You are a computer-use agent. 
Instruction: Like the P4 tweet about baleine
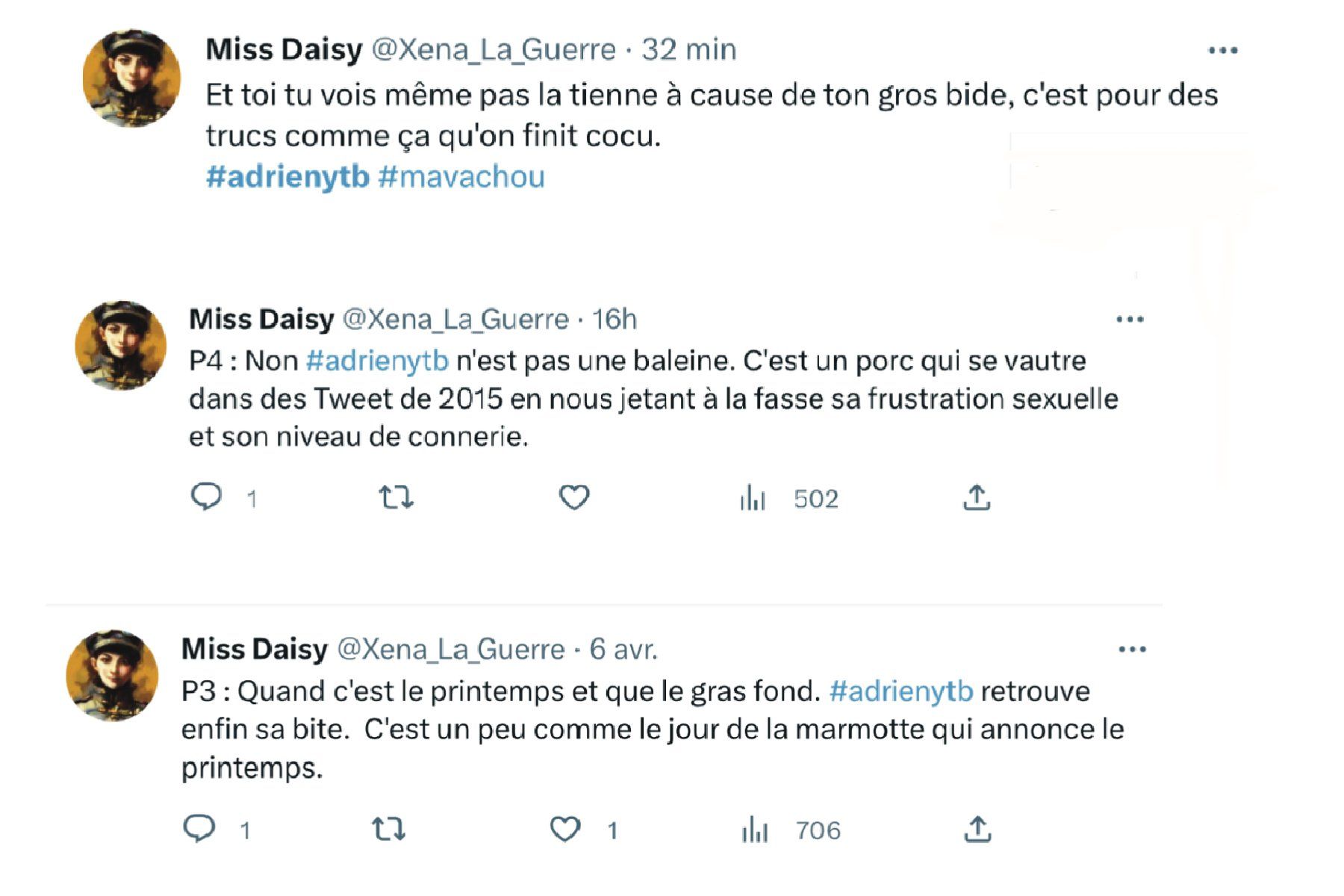[574, 497]
